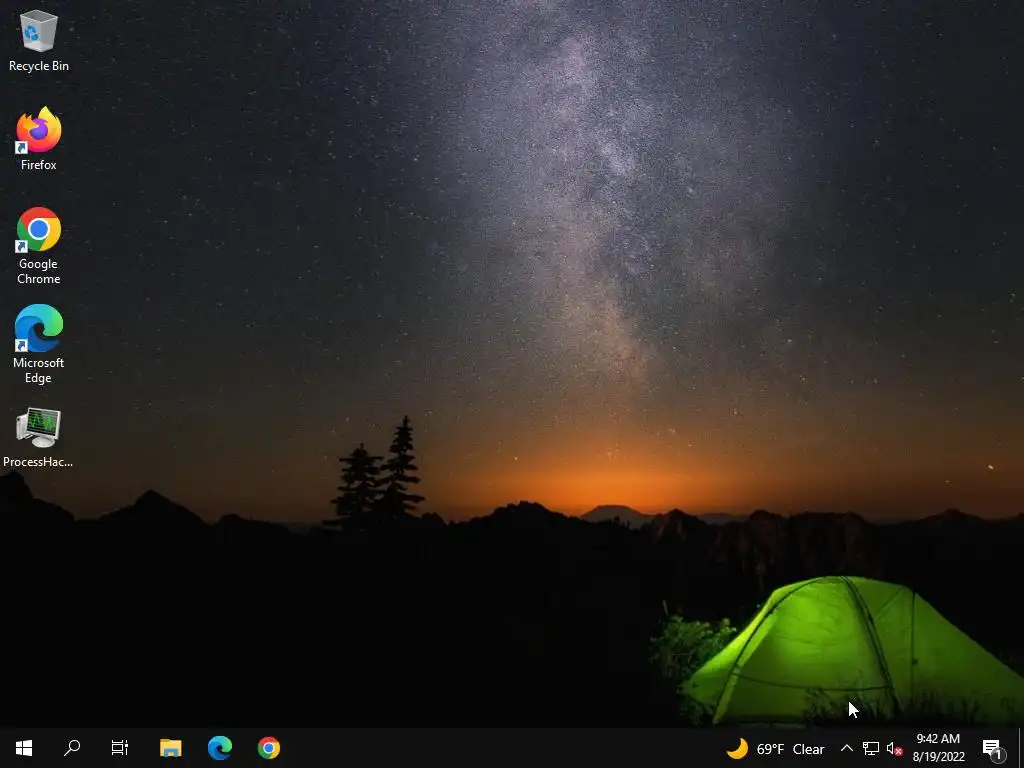Image resolution: width=1024 pixels, height=768 pixels.
Task: Launch Chrome from the taskbar
Action: (x=268, y=748)
